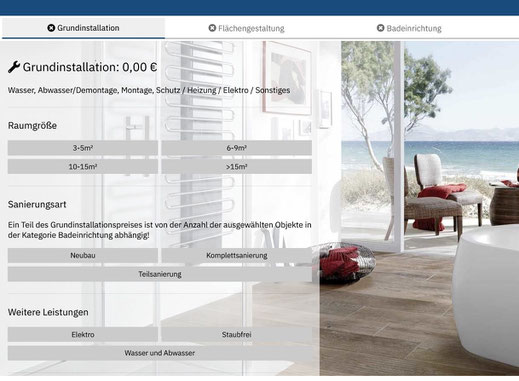This screenshot has width=519, height=381.
Task: Enable Wasser und Abwasser service
Action: pyautogui.click(x=160, y=353)
